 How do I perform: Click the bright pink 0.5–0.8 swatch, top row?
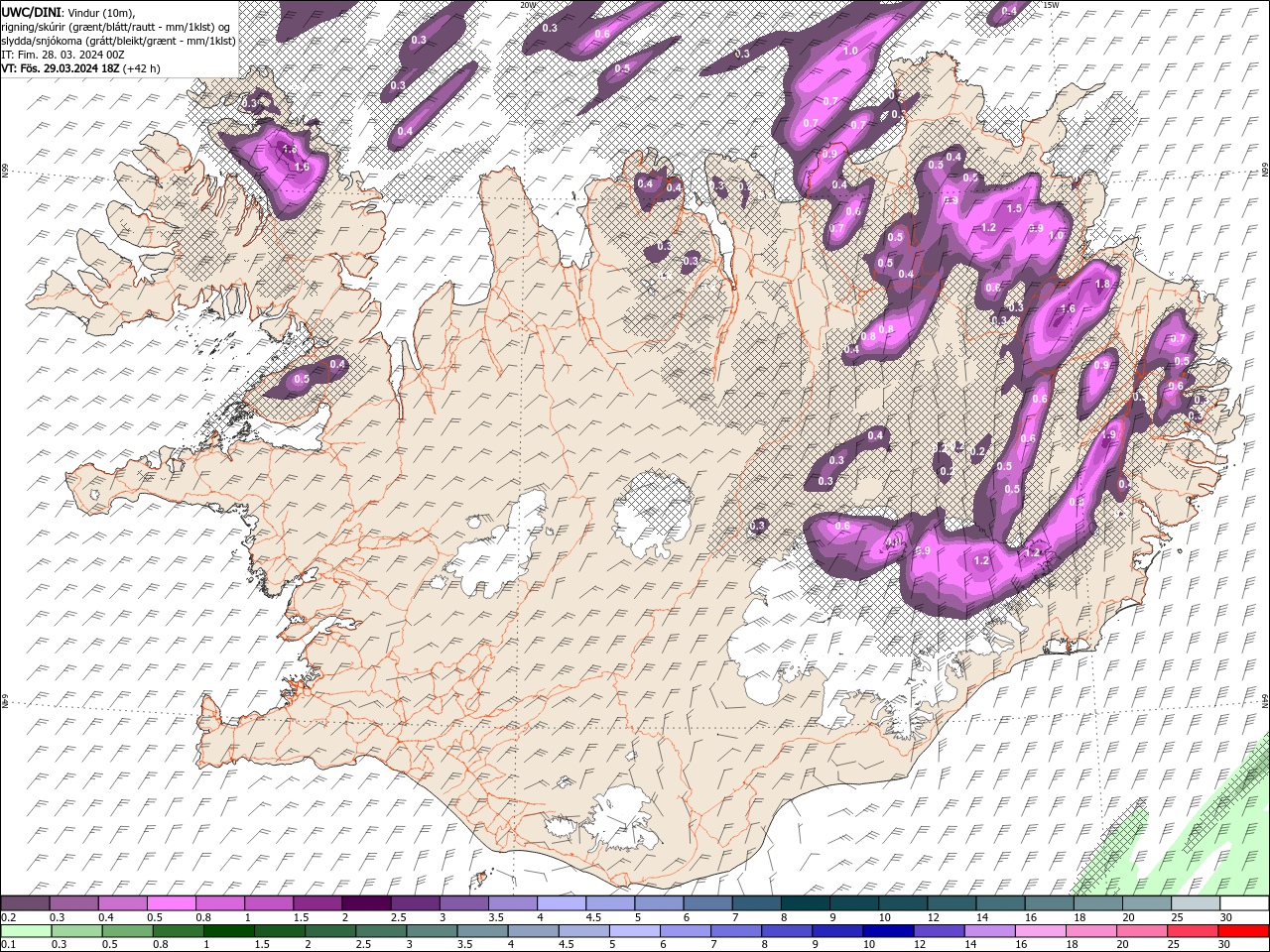point(171,903)
